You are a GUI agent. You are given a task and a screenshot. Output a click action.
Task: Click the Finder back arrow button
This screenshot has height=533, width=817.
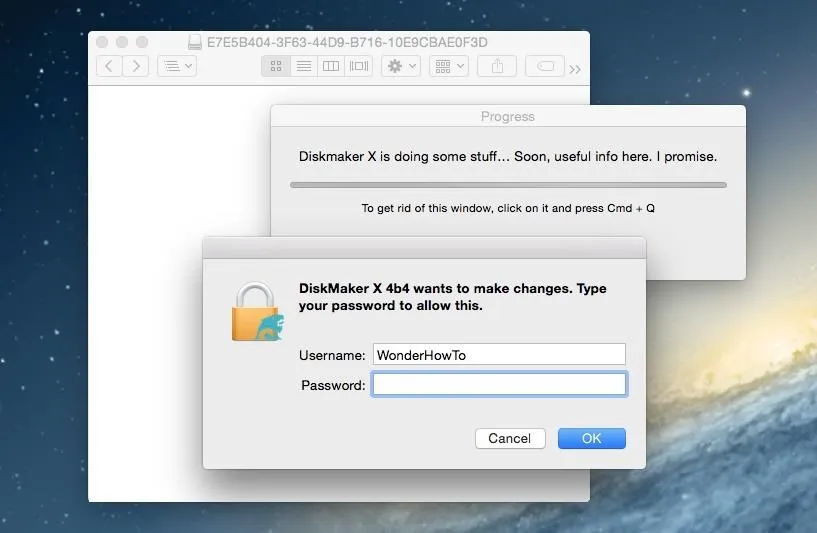(x=109, y=66)
